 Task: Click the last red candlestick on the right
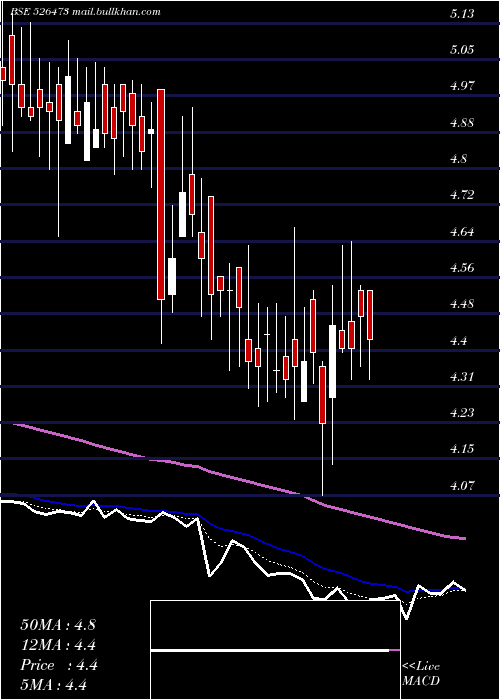(x=370, y=315)
